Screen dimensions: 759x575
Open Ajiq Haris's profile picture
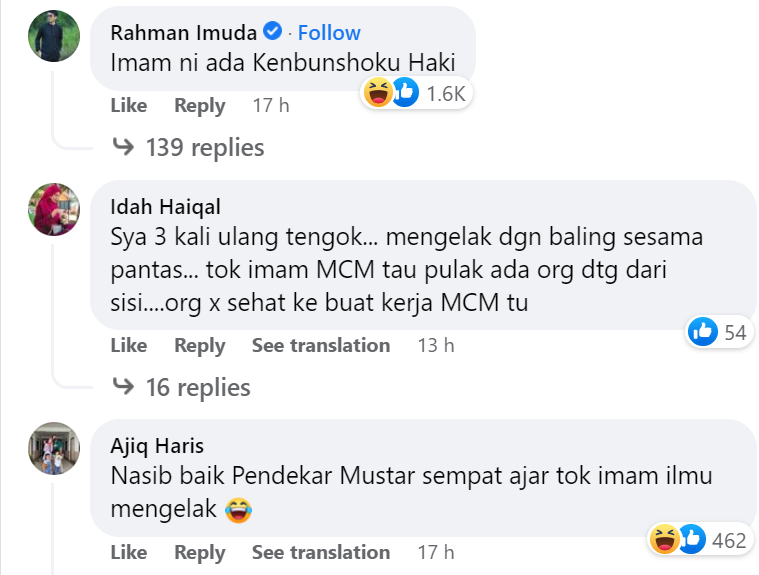tap(54, 448)
